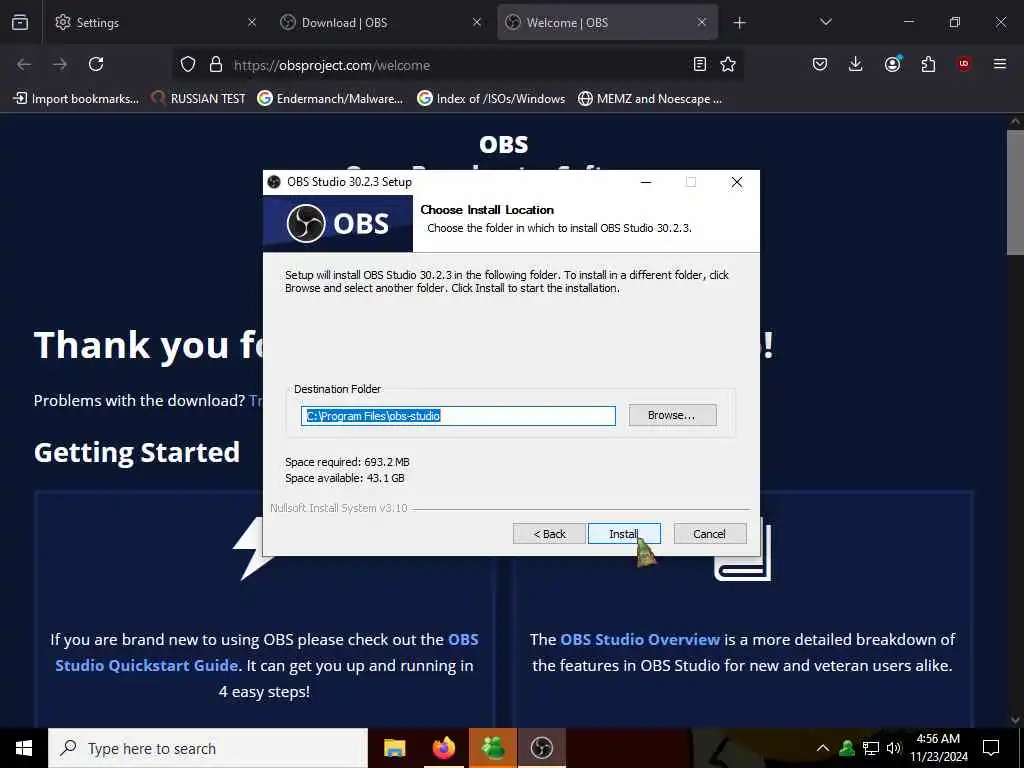This screenshot has width=1024, height=768.
Task: Open the tracking protection shield icon
Action: tap(188, 64)
